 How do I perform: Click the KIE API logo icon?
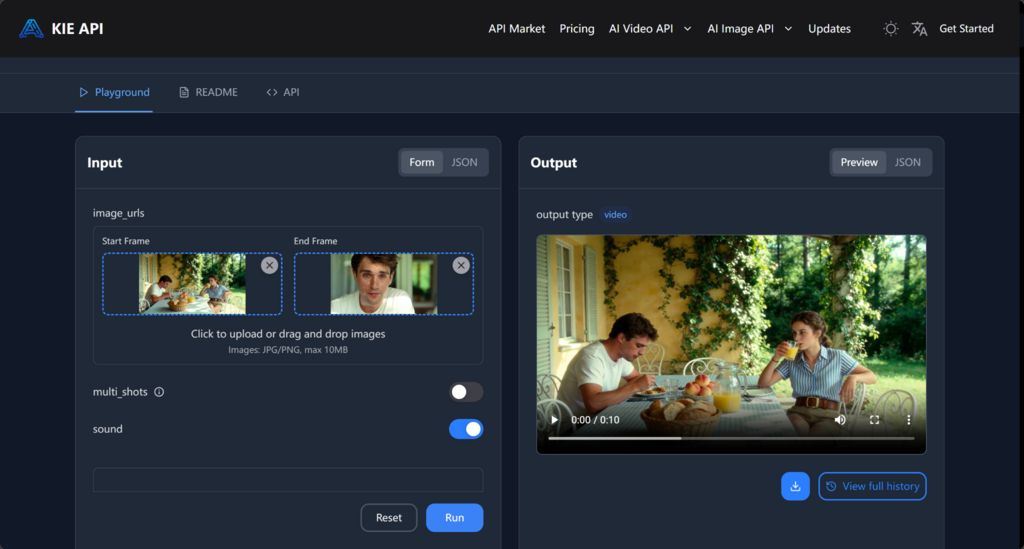click(31, 28)
